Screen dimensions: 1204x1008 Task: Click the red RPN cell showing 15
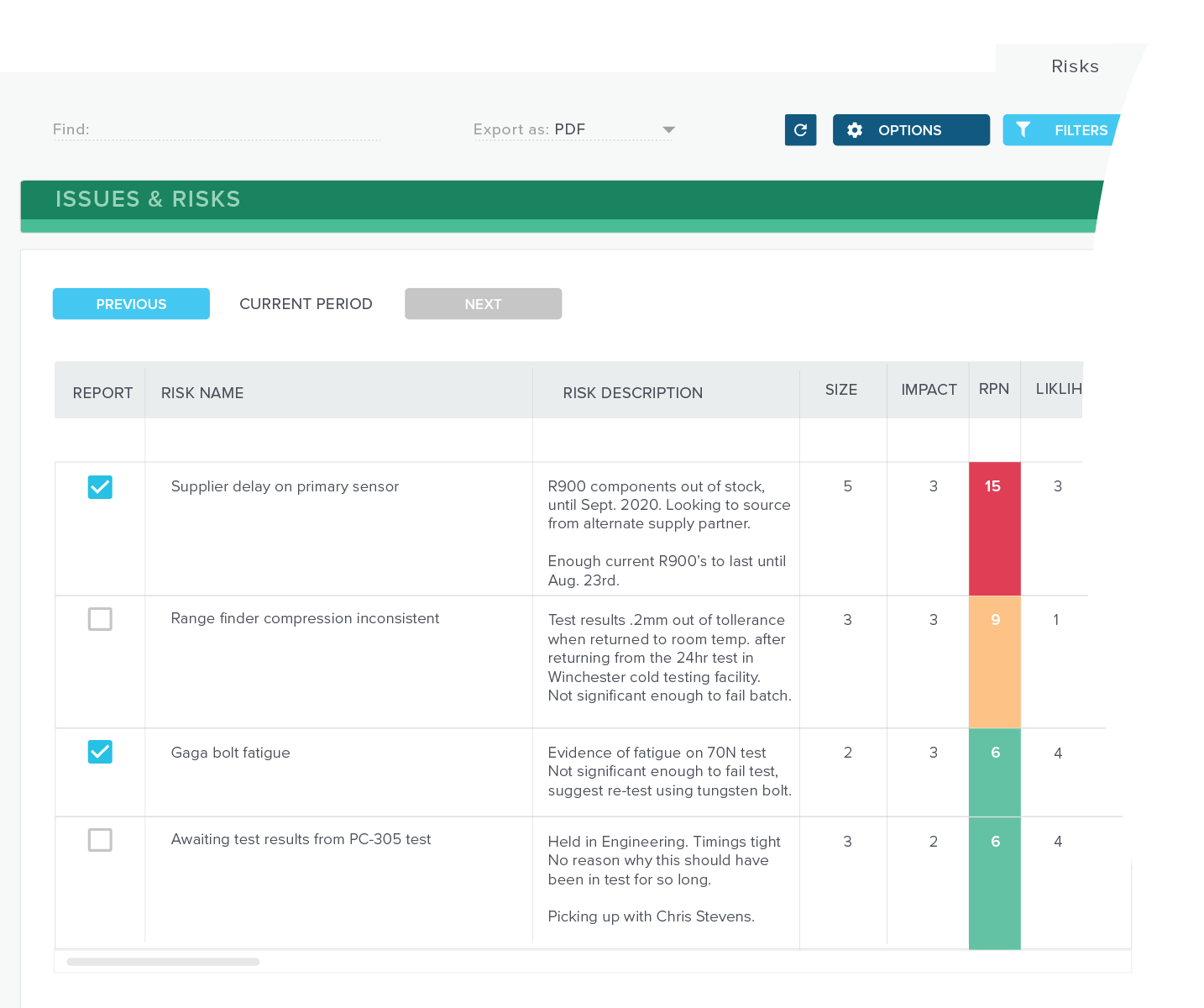(x=994, y=486)
